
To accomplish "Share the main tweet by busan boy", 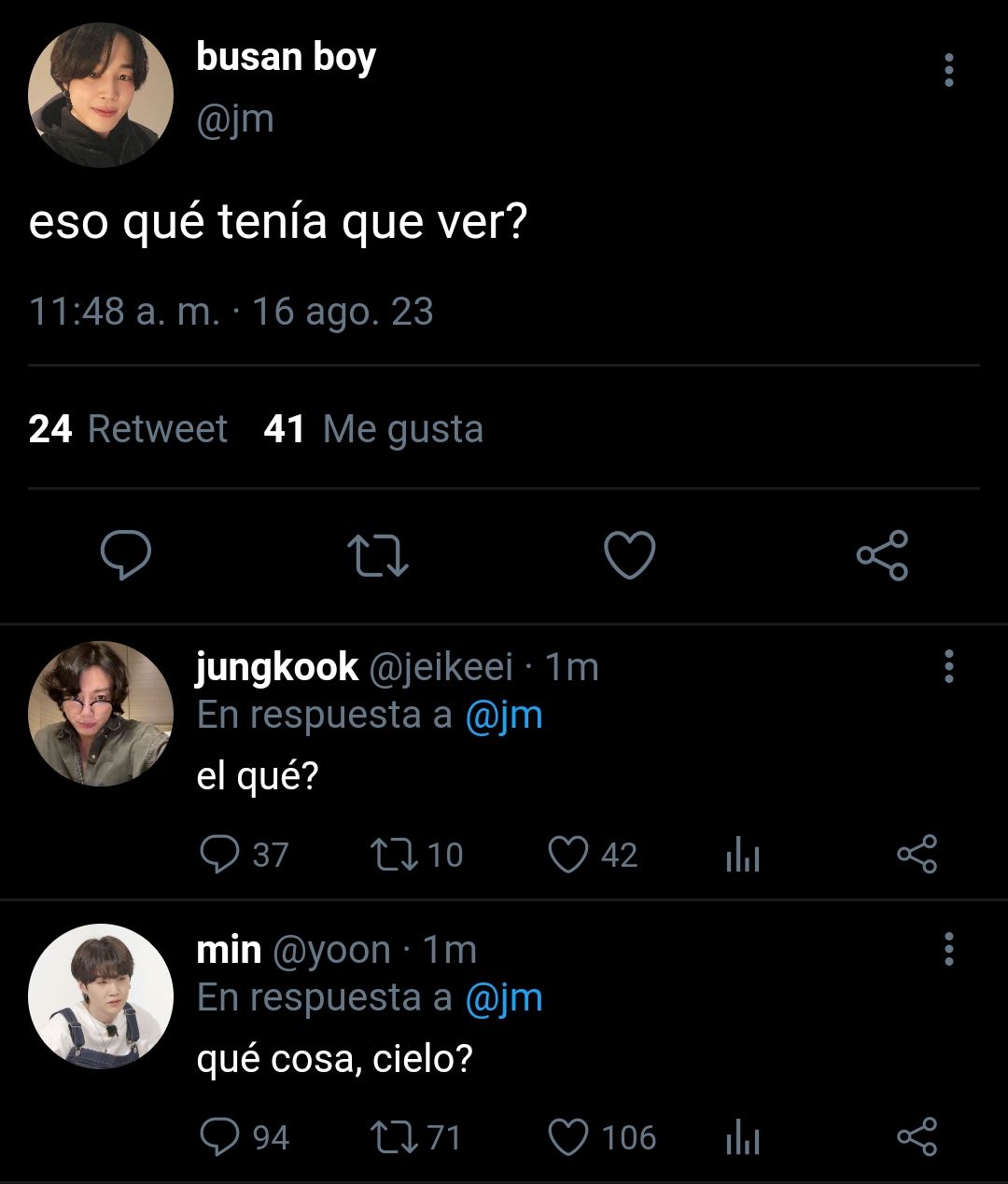I will pyautogui.click(x=882, y=556).
